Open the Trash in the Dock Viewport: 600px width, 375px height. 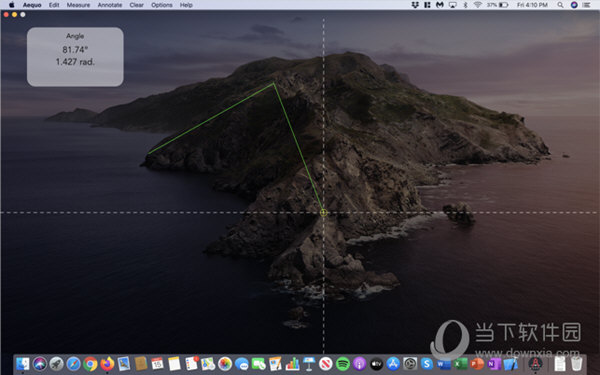pos(577,364)
